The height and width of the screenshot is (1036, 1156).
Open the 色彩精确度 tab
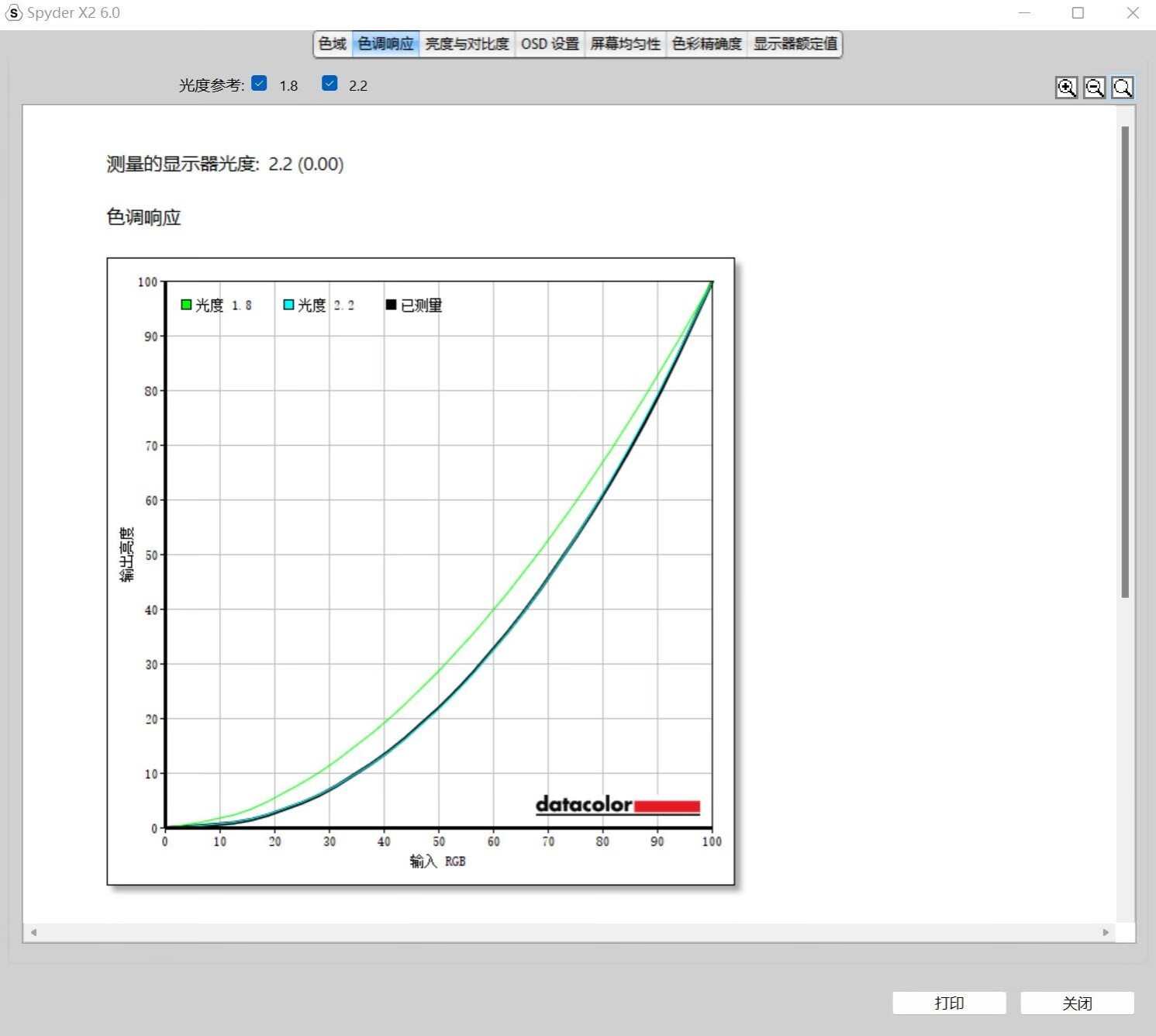pyautogui.click(x=706, y=44)
